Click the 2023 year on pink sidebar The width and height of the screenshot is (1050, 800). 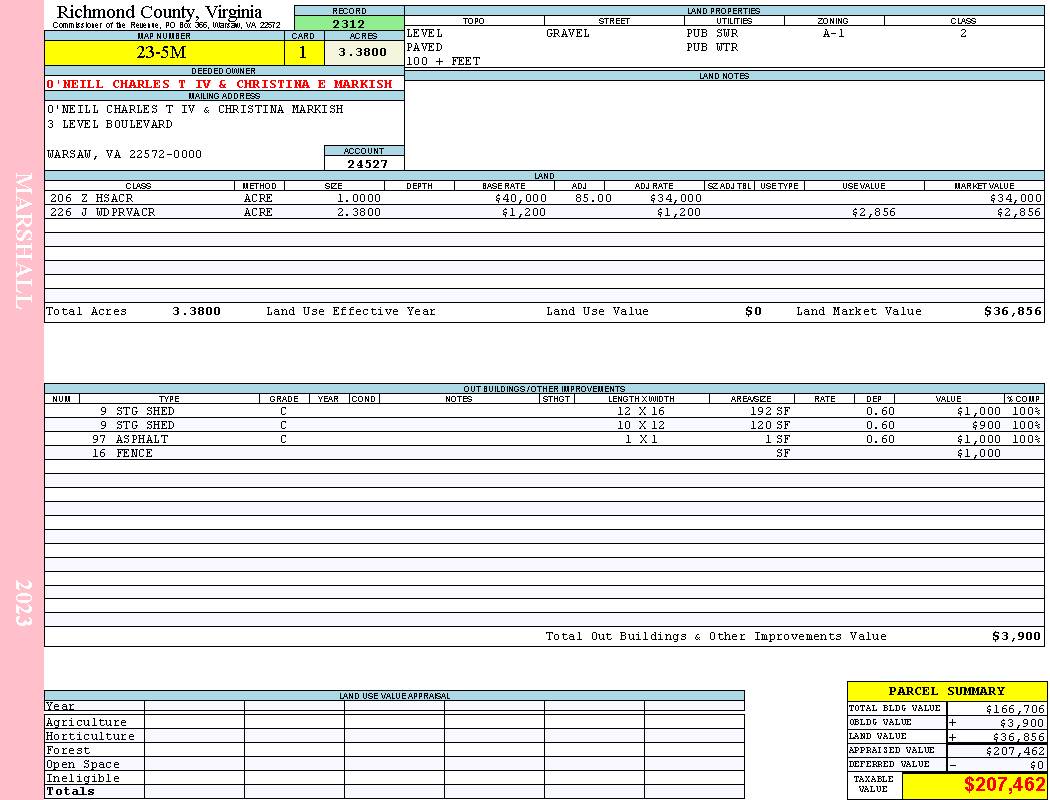(23, 603)
